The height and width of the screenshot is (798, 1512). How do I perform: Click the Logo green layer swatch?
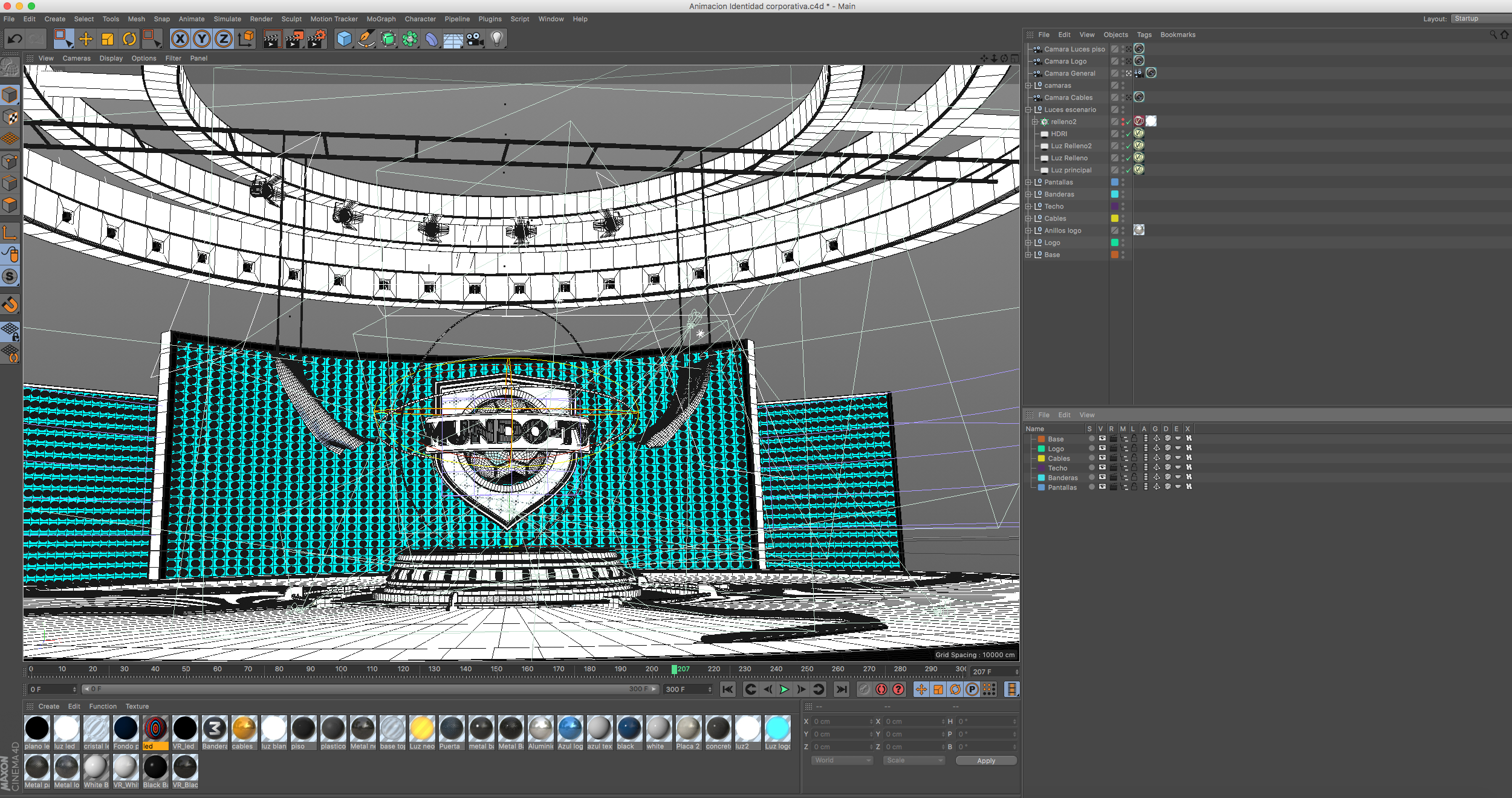click(x=1115, y=242)
